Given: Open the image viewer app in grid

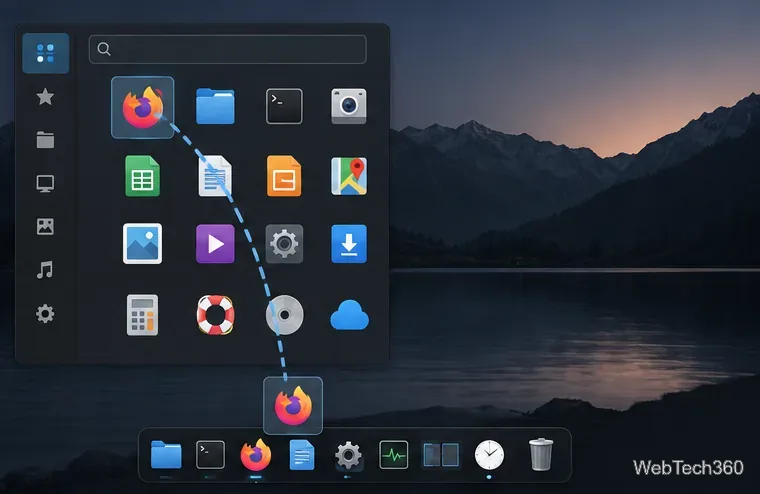Looking at the screenshot, I should coord(142,244).
